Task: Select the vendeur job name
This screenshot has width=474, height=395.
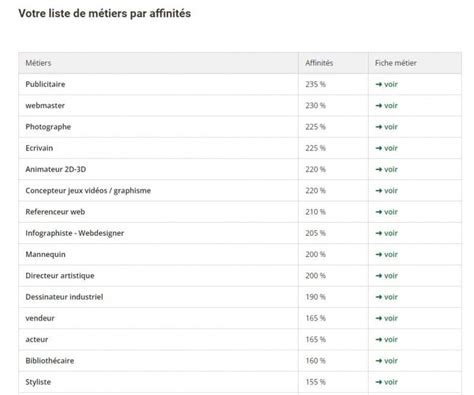Action: click(x=40, y=318)
